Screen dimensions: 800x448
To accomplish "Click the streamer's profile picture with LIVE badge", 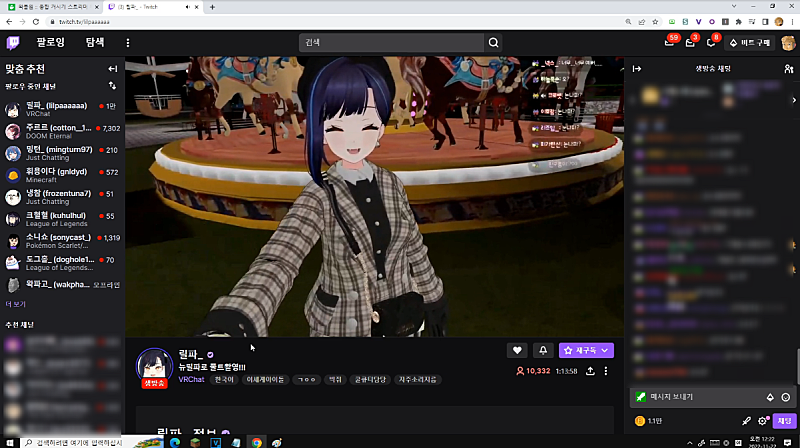I will coord(154,367).
